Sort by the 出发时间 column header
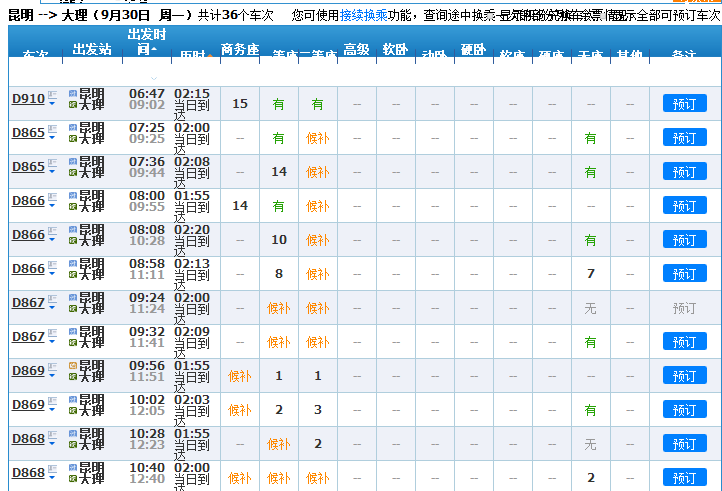This screenshot has width=722, height=491. point(147,42)
